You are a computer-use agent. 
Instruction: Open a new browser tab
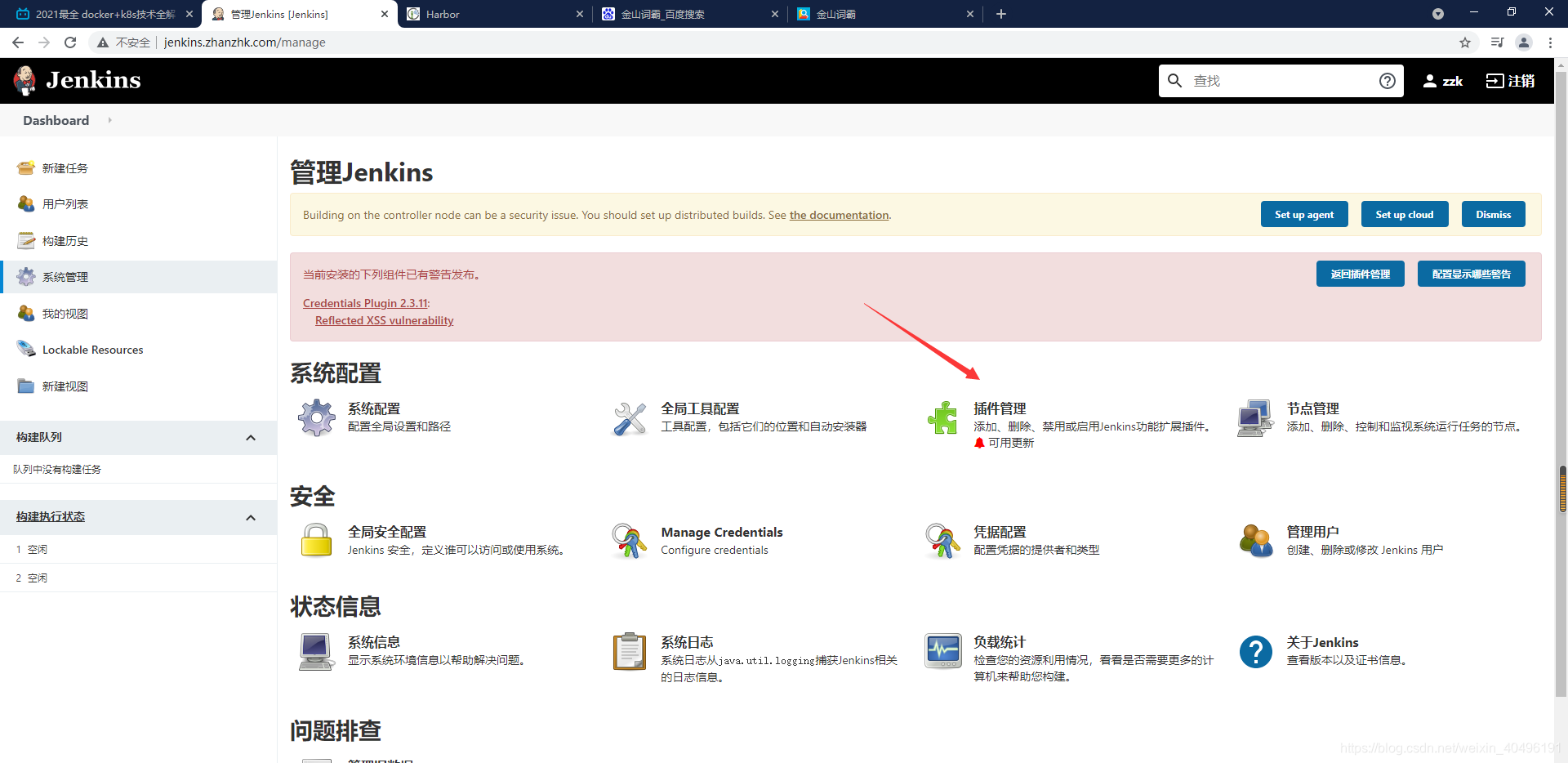1001,14
